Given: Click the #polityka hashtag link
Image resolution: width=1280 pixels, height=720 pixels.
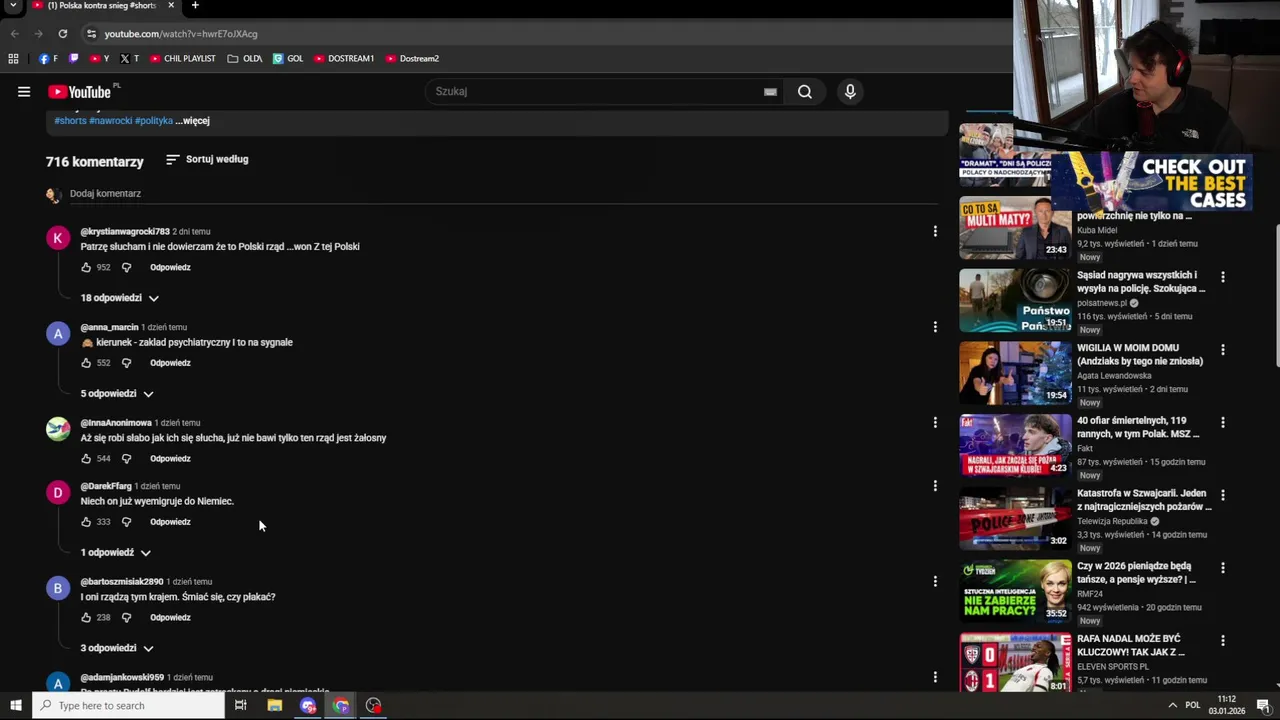Looking at the screenshot, I should tap(154, 121).
